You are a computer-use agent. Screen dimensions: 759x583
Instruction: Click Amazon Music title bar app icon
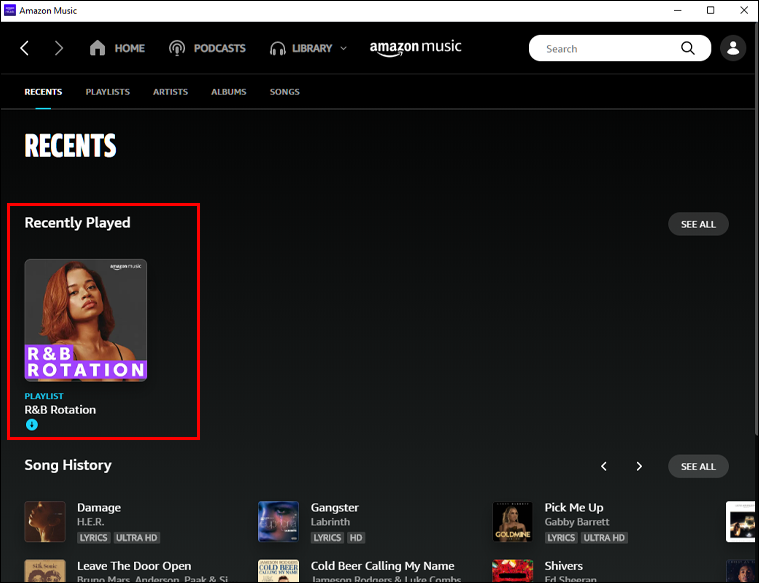10,10
